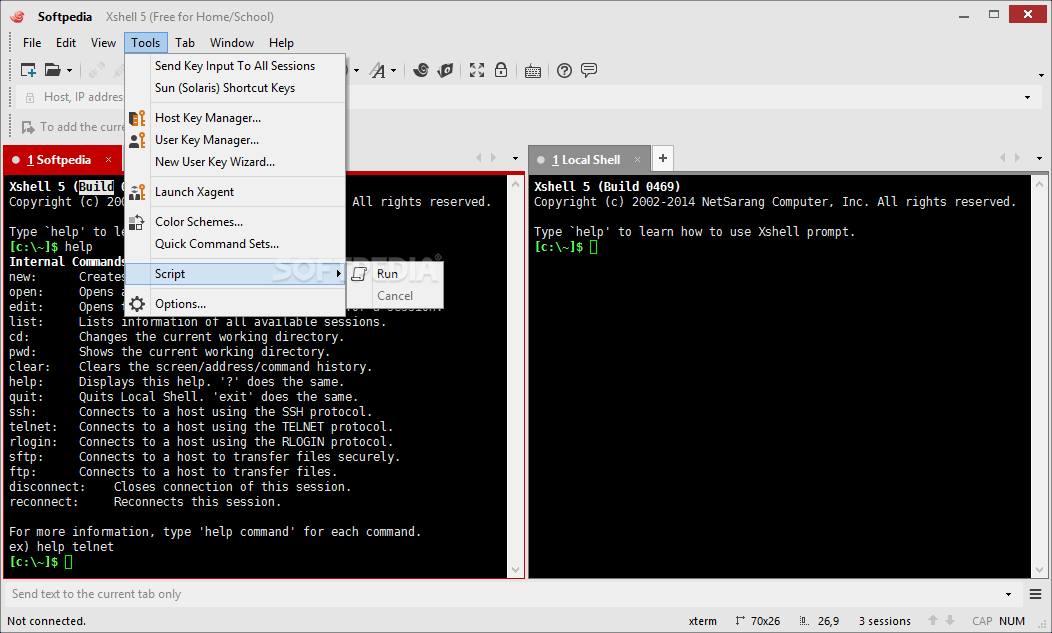Click the Help question mark icon
Screen dimensions: 1052x633
564,70
